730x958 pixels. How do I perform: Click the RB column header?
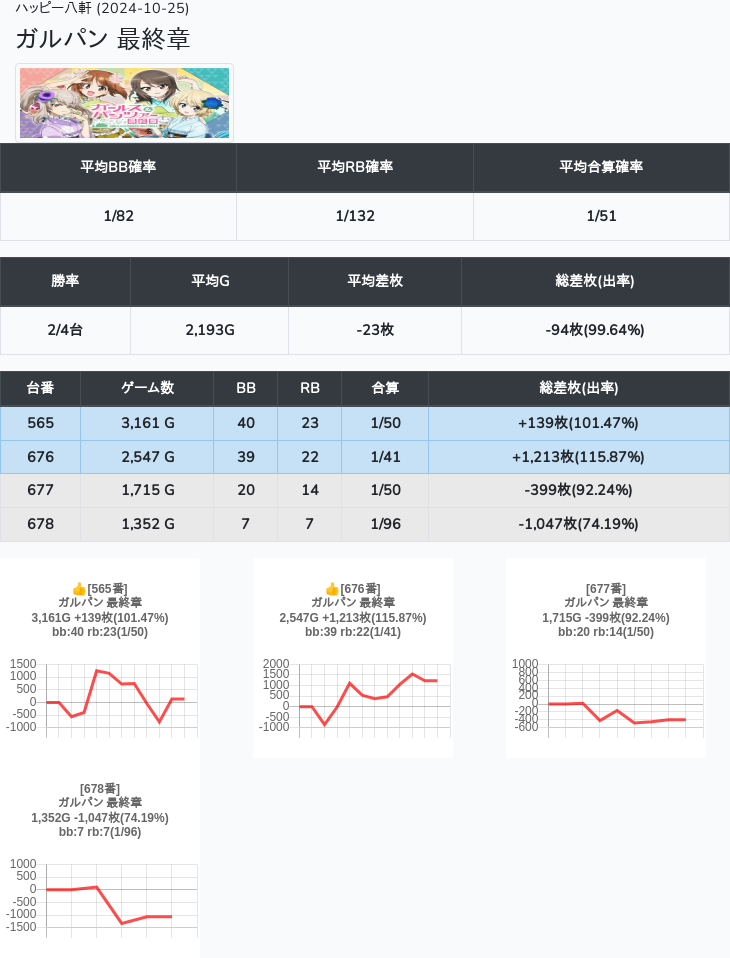(x=309, y=388)
